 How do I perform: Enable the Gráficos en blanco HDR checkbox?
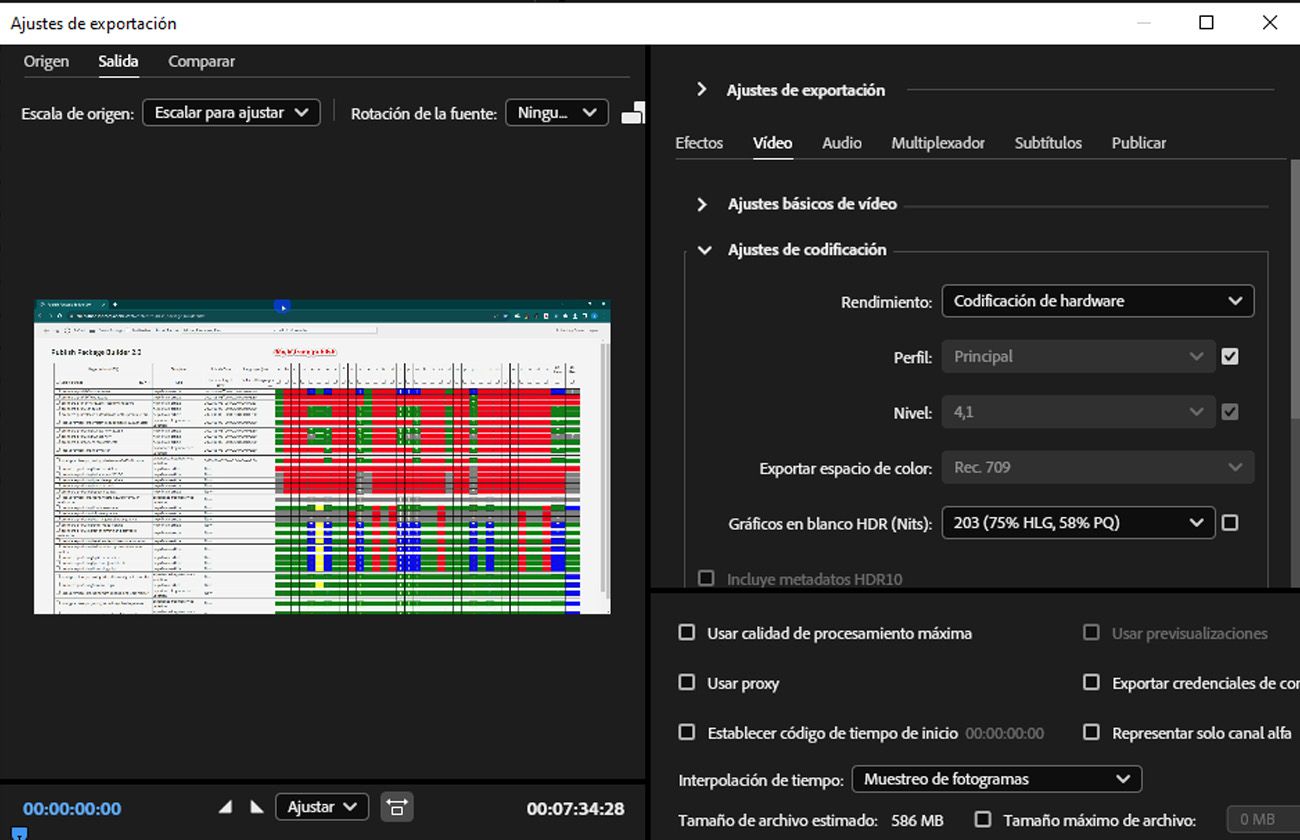(x=1230, y=522)
